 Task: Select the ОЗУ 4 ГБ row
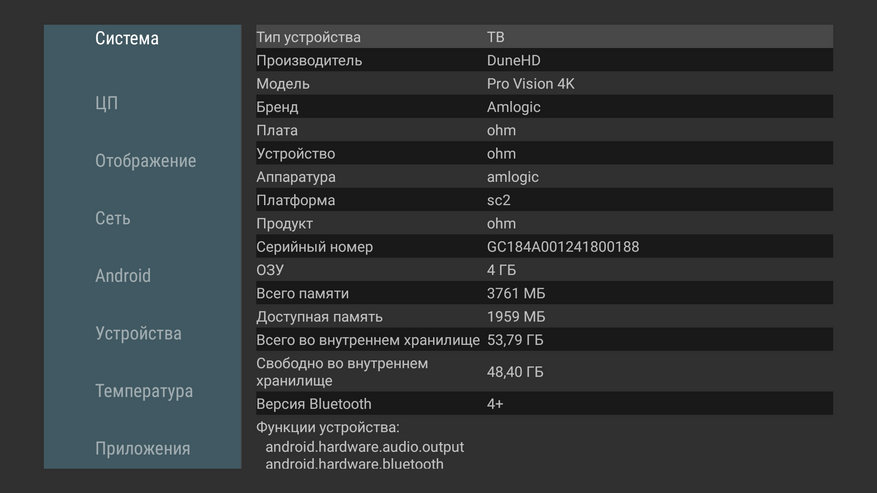pyautogui.click(x=544, y=270)
